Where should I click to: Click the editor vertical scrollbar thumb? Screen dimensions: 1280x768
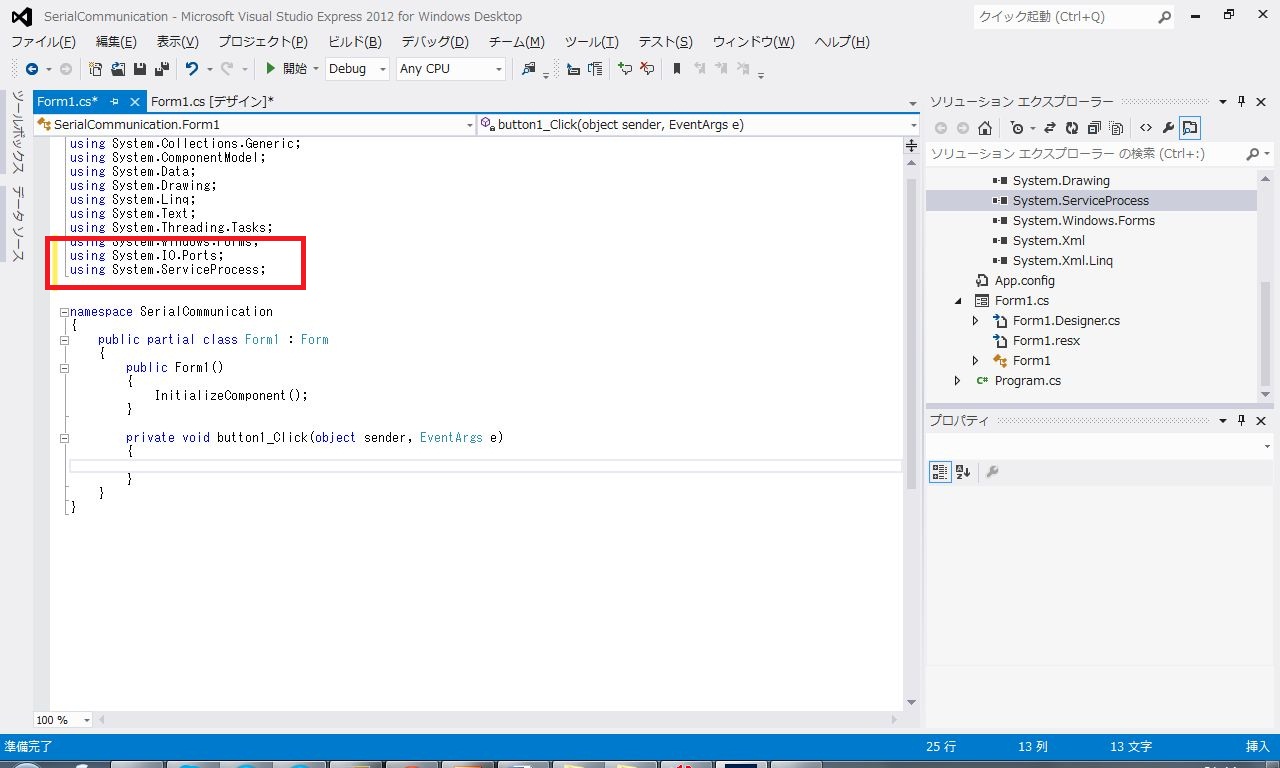point(911,333)
